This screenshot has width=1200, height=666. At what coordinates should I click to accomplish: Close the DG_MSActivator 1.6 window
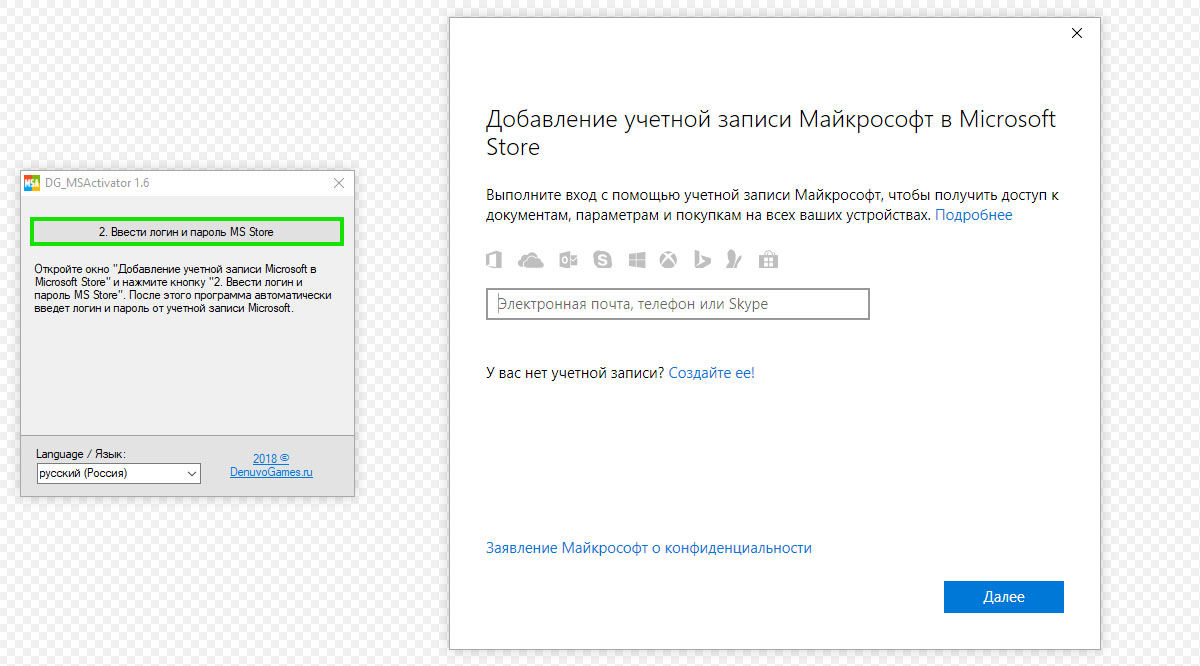[x=339, y=183]
